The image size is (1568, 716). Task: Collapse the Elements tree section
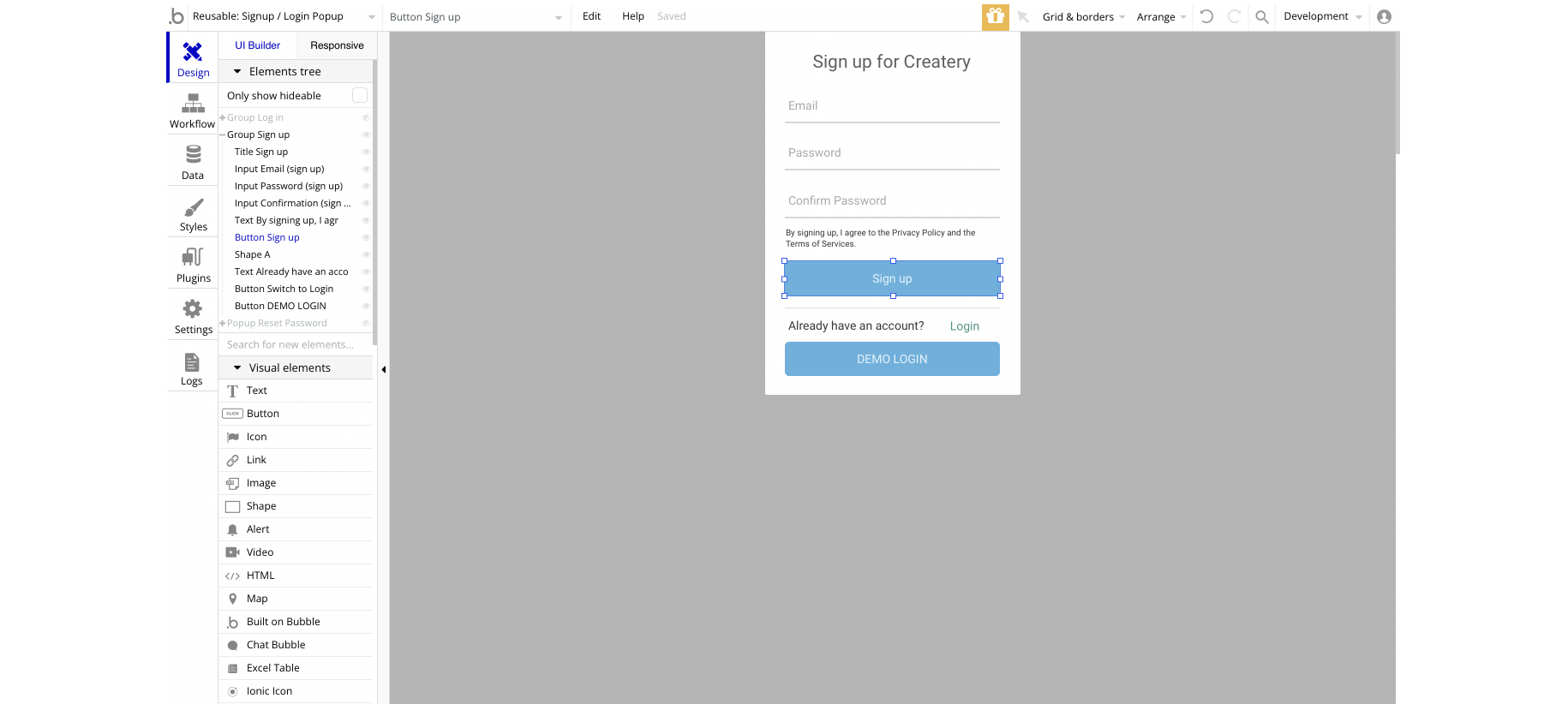[x=237, y=72]
